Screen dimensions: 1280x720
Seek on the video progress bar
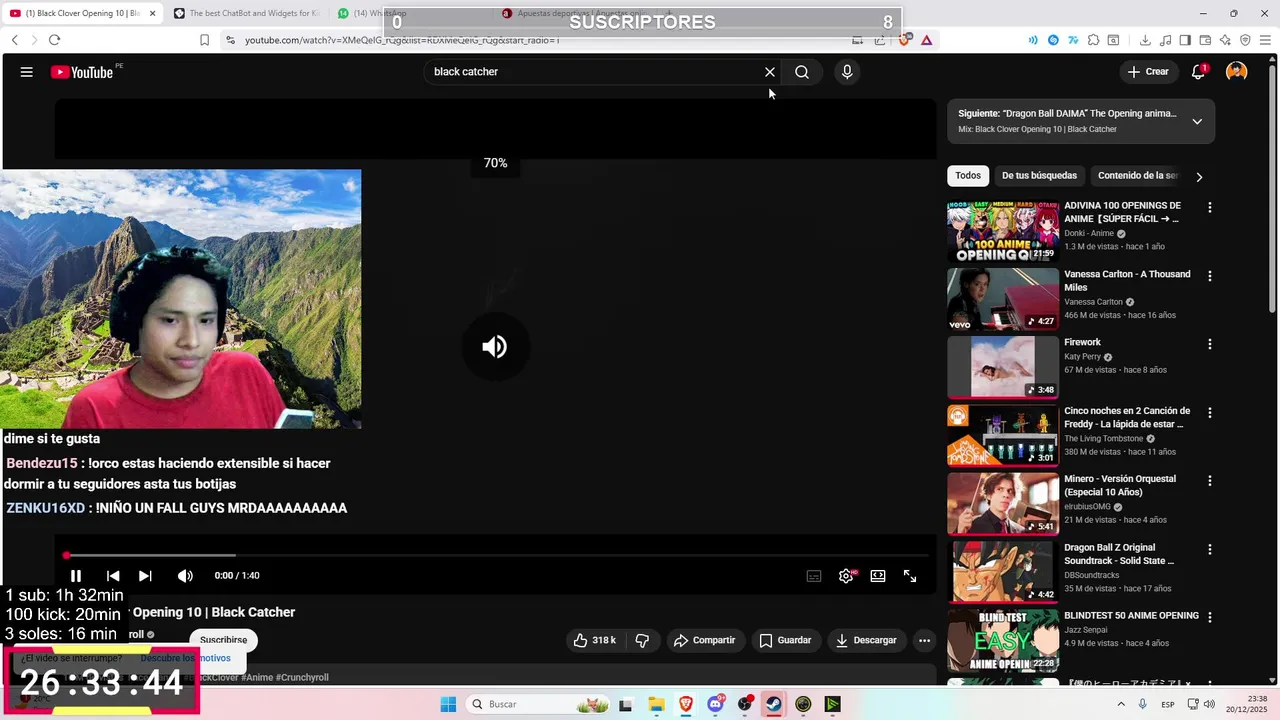[495, 555]
